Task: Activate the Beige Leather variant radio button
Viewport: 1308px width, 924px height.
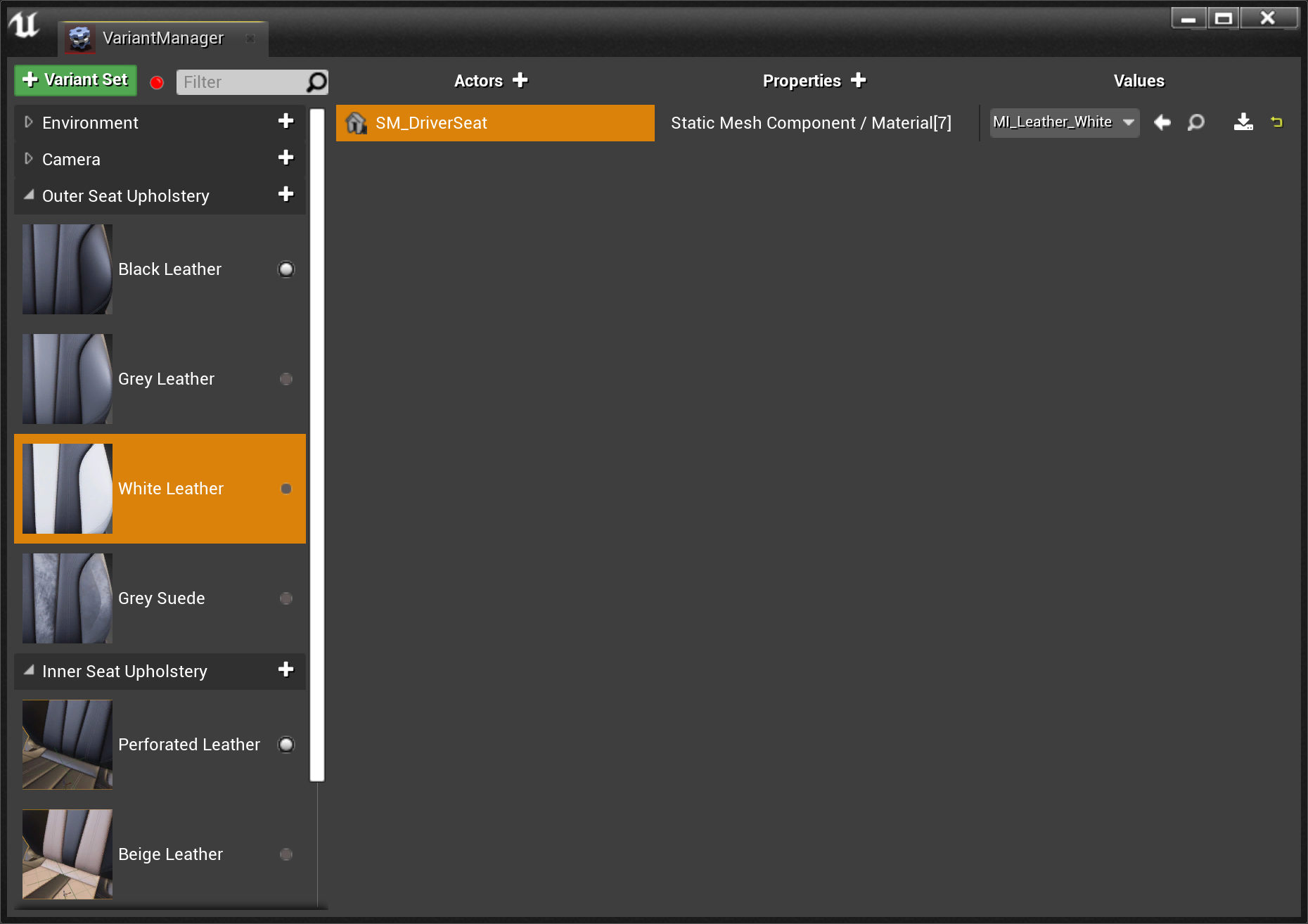Action: point(286,854)
